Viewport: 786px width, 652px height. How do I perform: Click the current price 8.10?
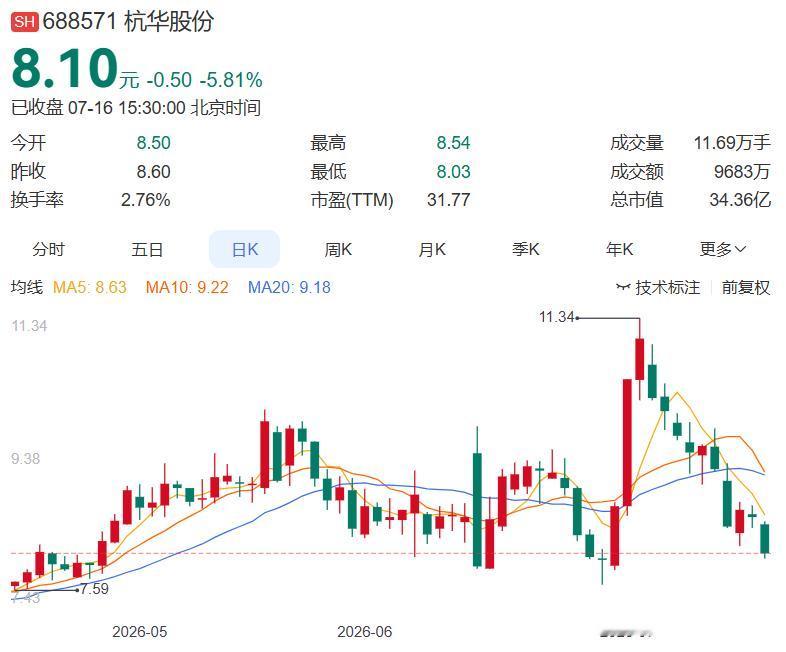[65, 68]
